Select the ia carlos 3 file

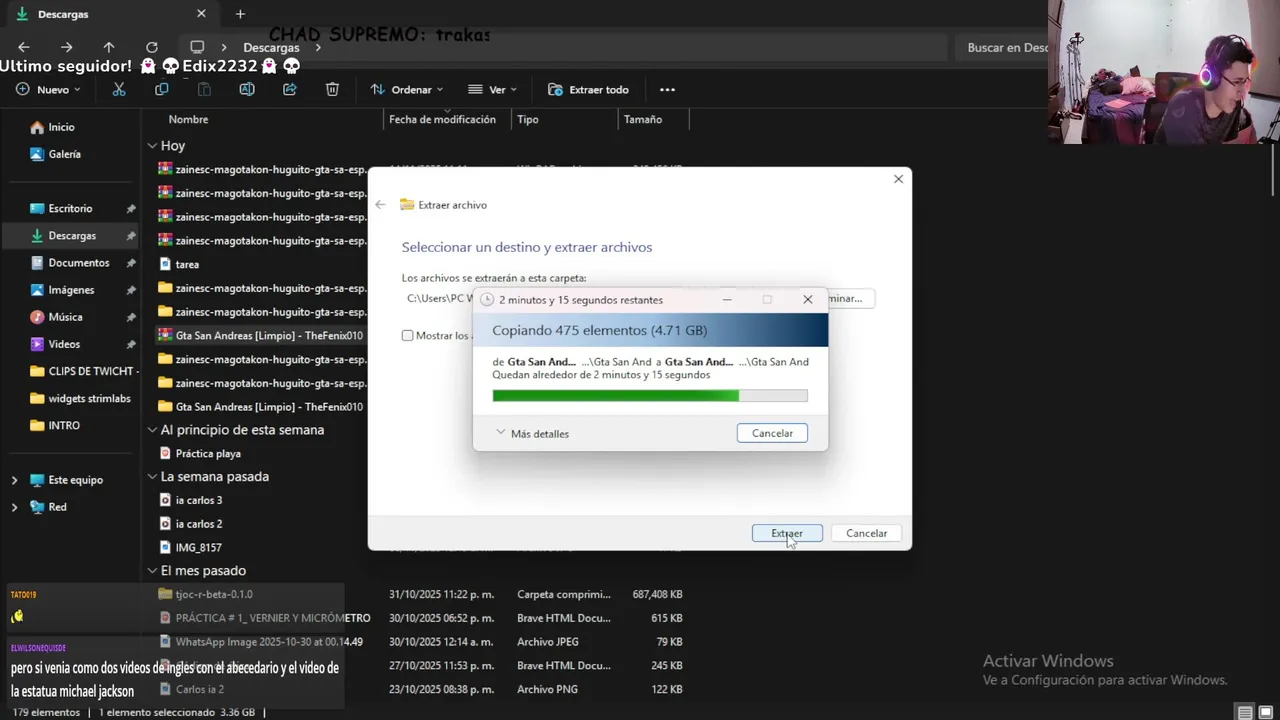pos(191,500)
